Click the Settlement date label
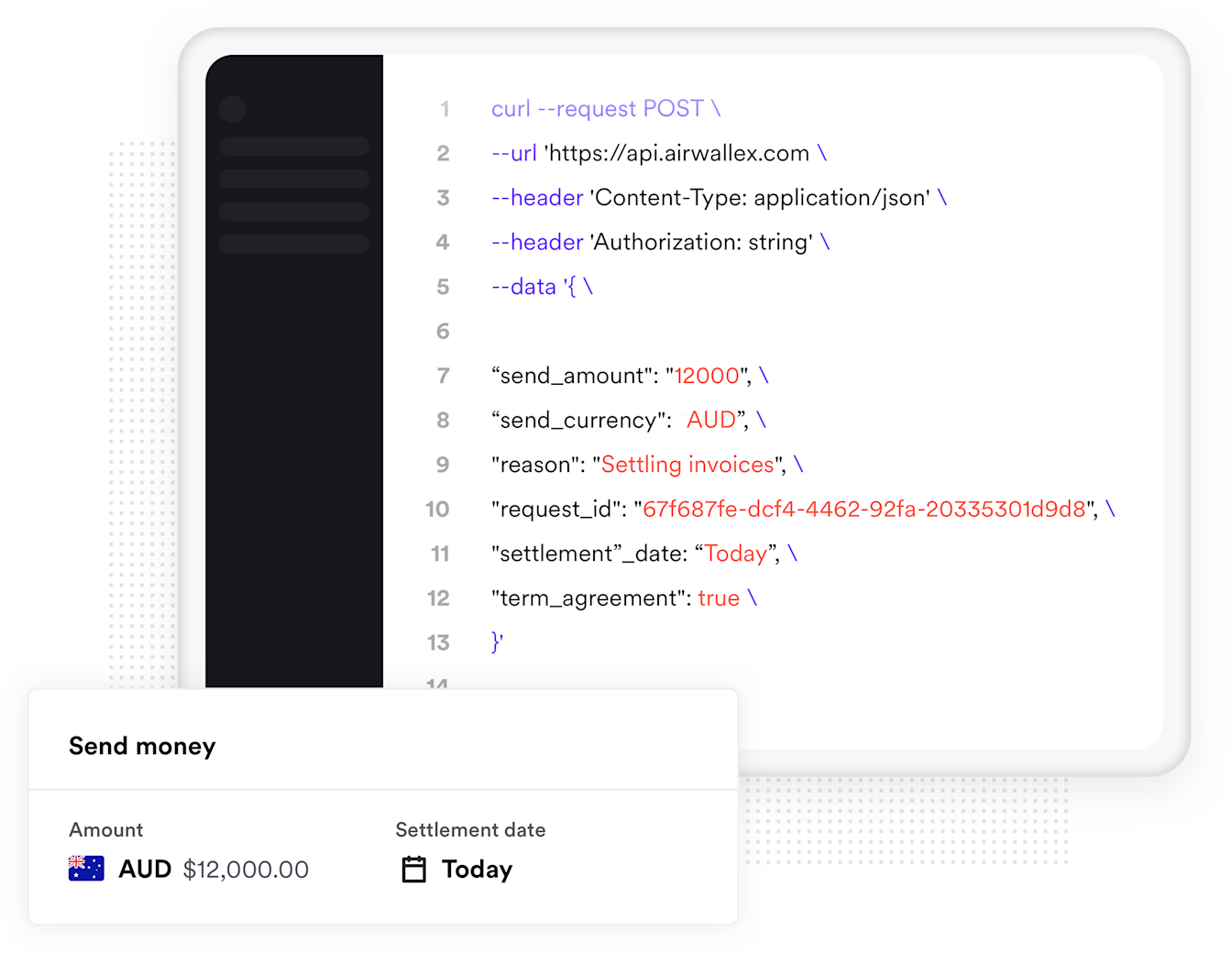The height and width of the screenshot is (953, 1232). pyautogui.click(x=470, y=829)
